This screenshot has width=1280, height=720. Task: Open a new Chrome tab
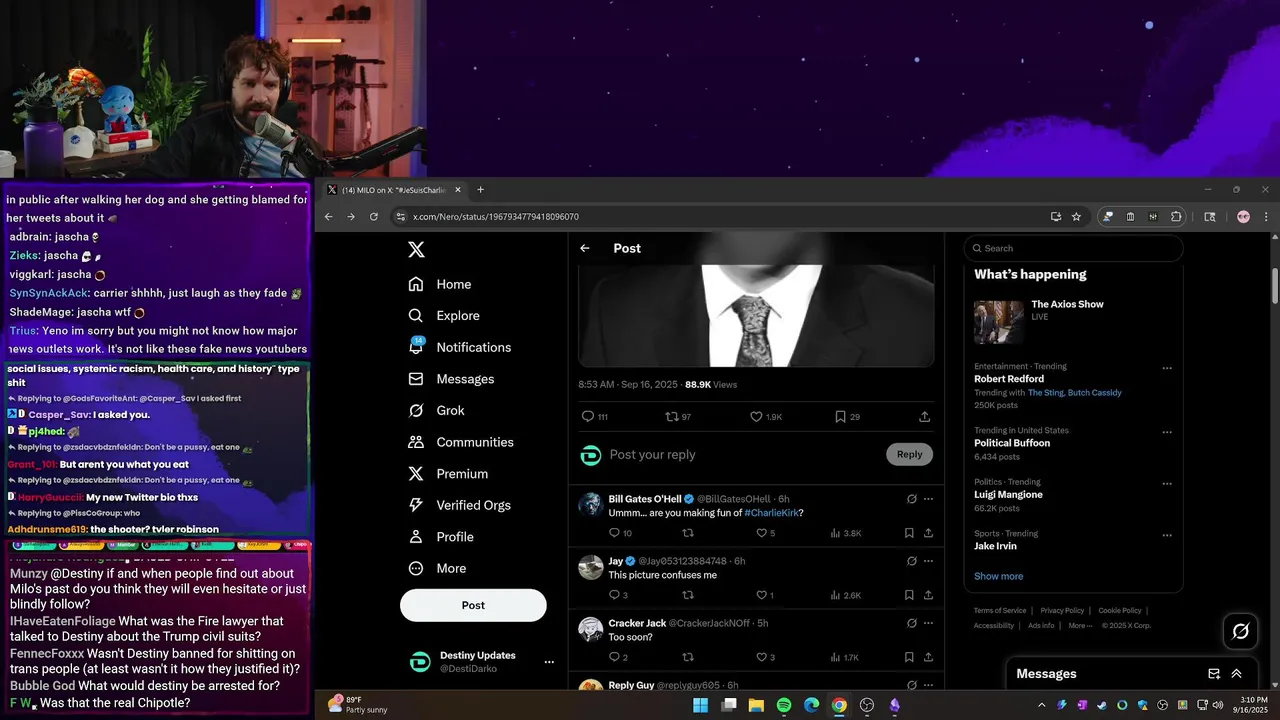click(480, 190)
